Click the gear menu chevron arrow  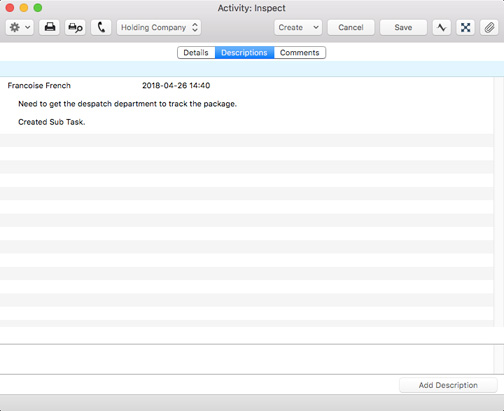[x=28, y=27]
